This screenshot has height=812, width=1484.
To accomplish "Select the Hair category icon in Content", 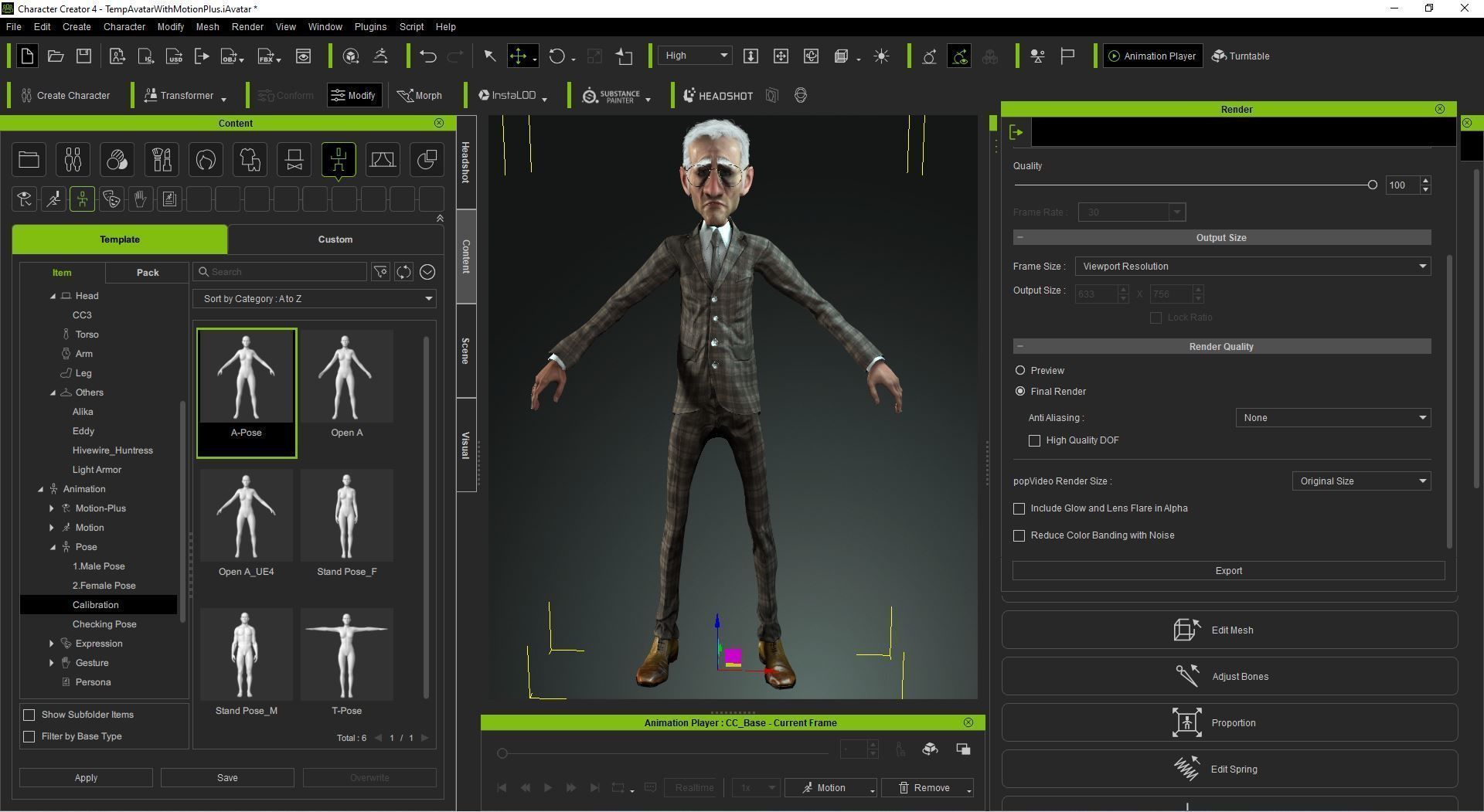I will tap(206, 160).
